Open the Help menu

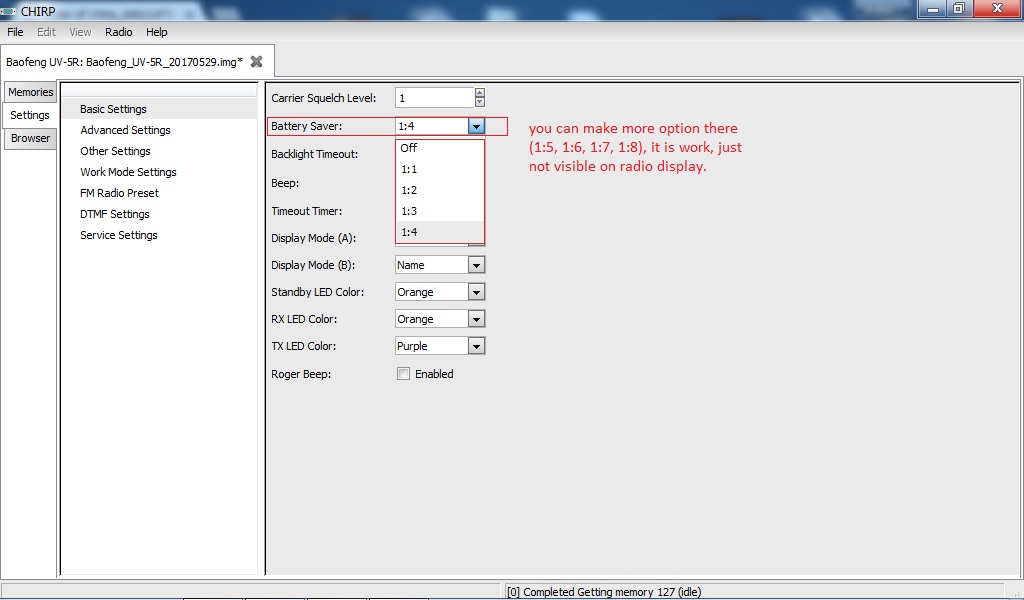[156, 32]
